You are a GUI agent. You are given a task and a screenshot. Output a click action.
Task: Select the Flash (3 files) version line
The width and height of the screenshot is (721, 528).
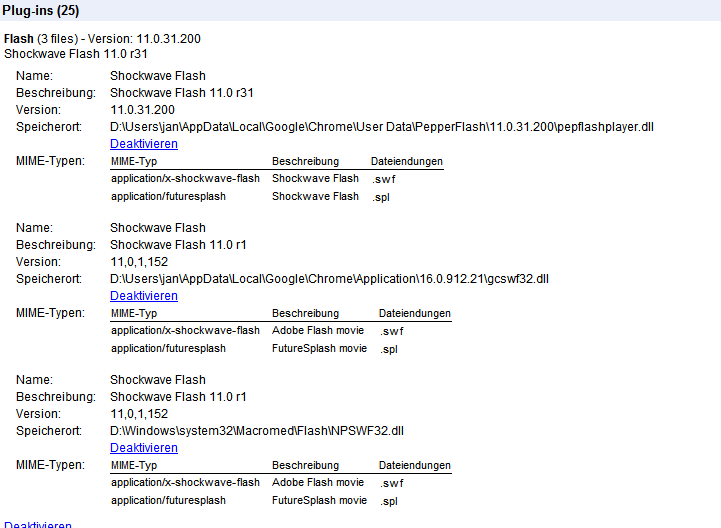coord(102,39)
